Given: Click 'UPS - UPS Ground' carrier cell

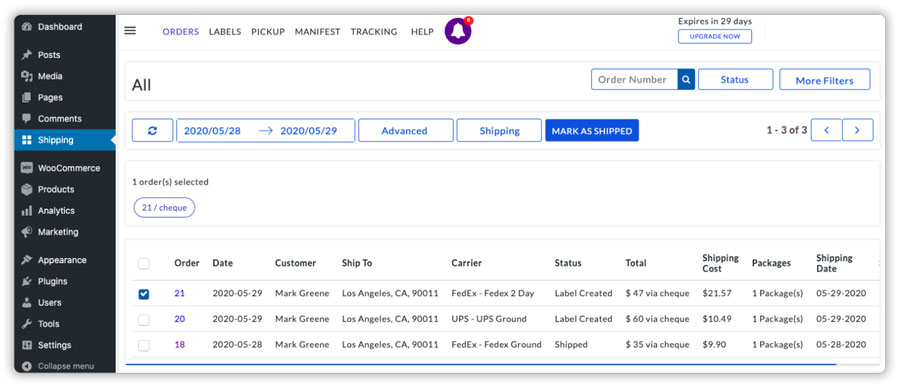Looking at the screenshot, I should coord(489,319).
